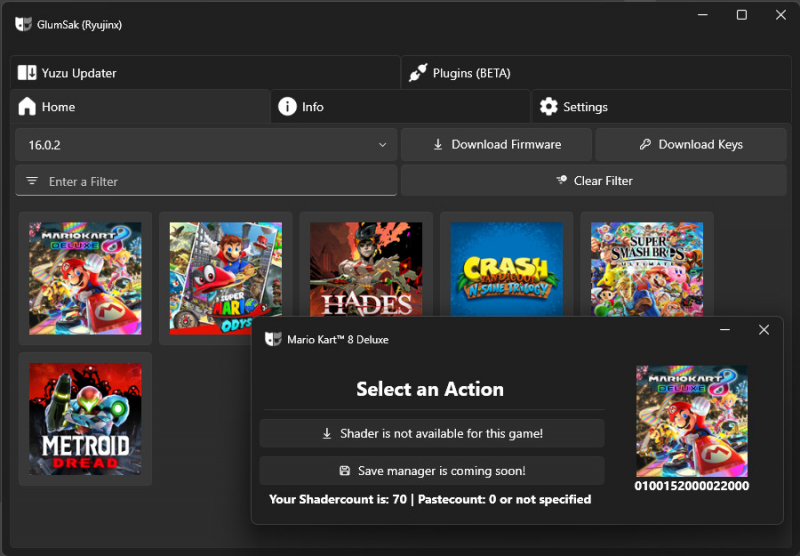The width and height of the screenshot is (800, 556).
Task: Click the download arrow icon on Download Firmware
Action: point(438,144)
